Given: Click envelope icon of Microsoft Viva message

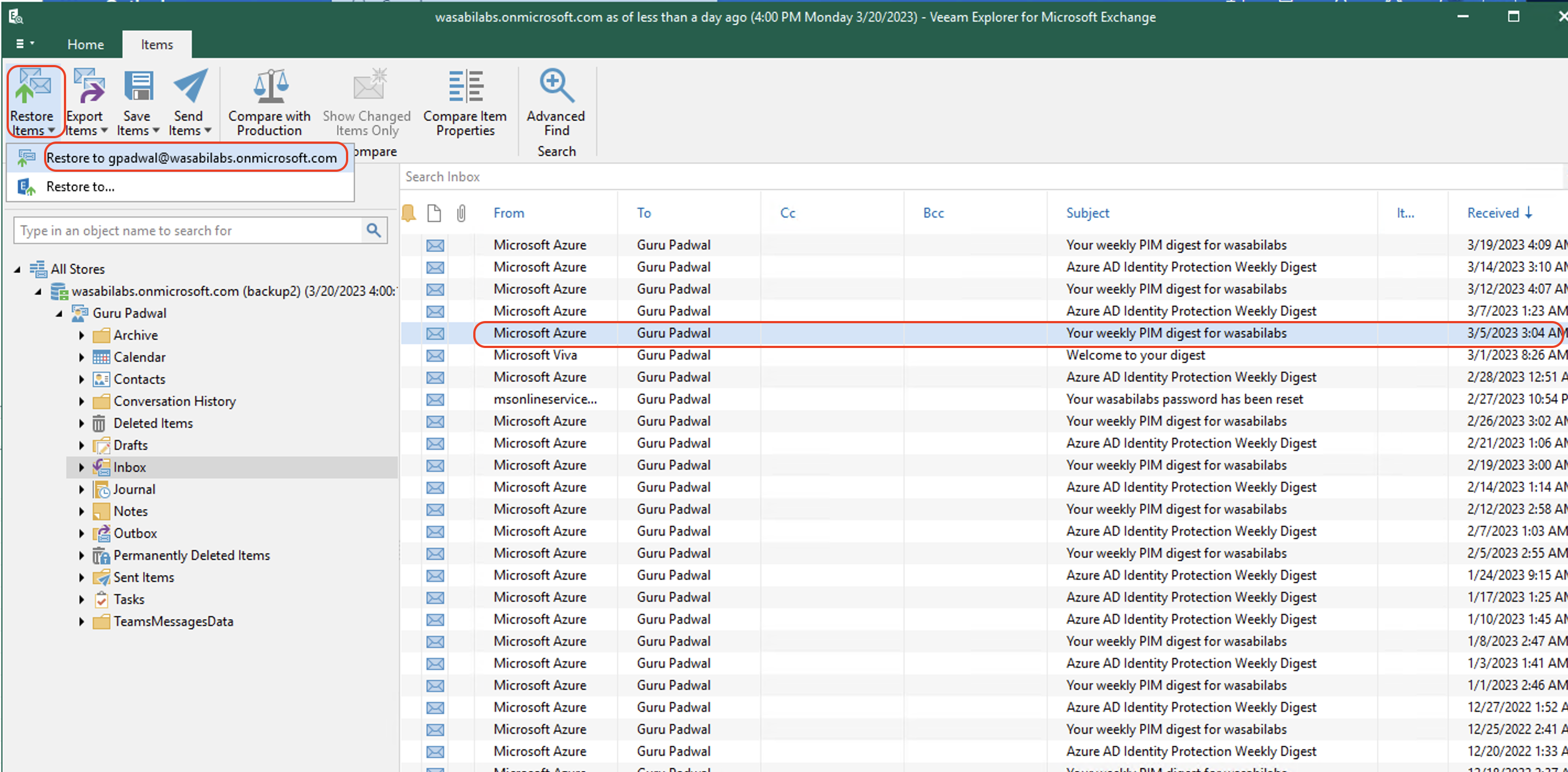Looking at the screenshot, I should click(435, 355).
